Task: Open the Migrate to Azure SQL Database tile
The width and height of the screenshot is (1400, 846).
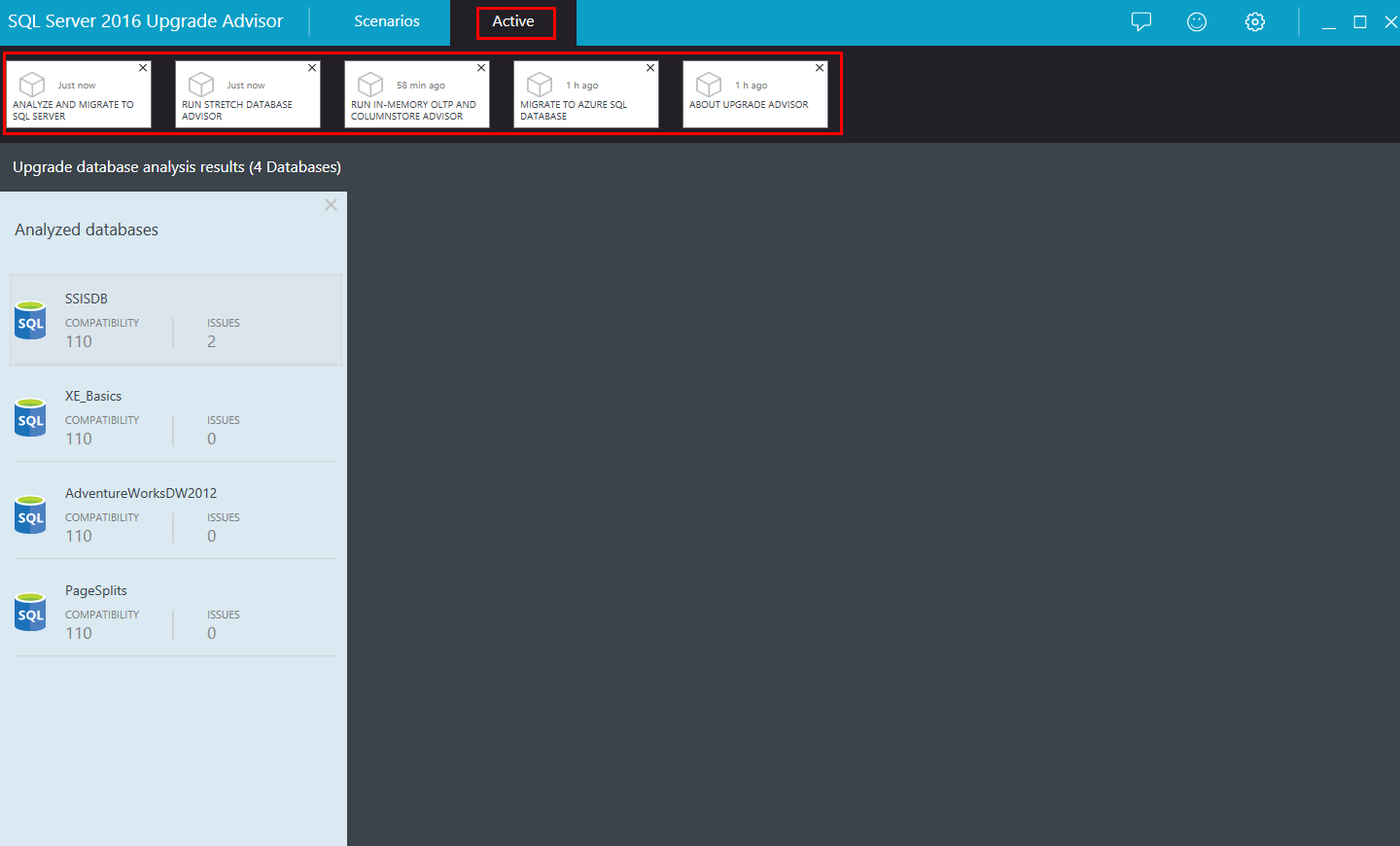Action: pos(586,94)
